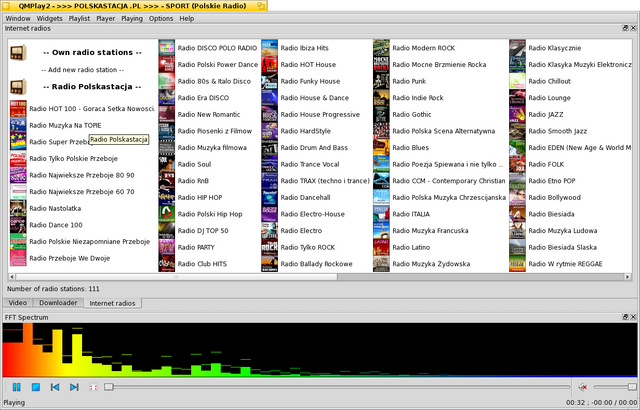Open the Window menu
The image size is (640, 410).
pyautogui.click(x=18, y=18)
